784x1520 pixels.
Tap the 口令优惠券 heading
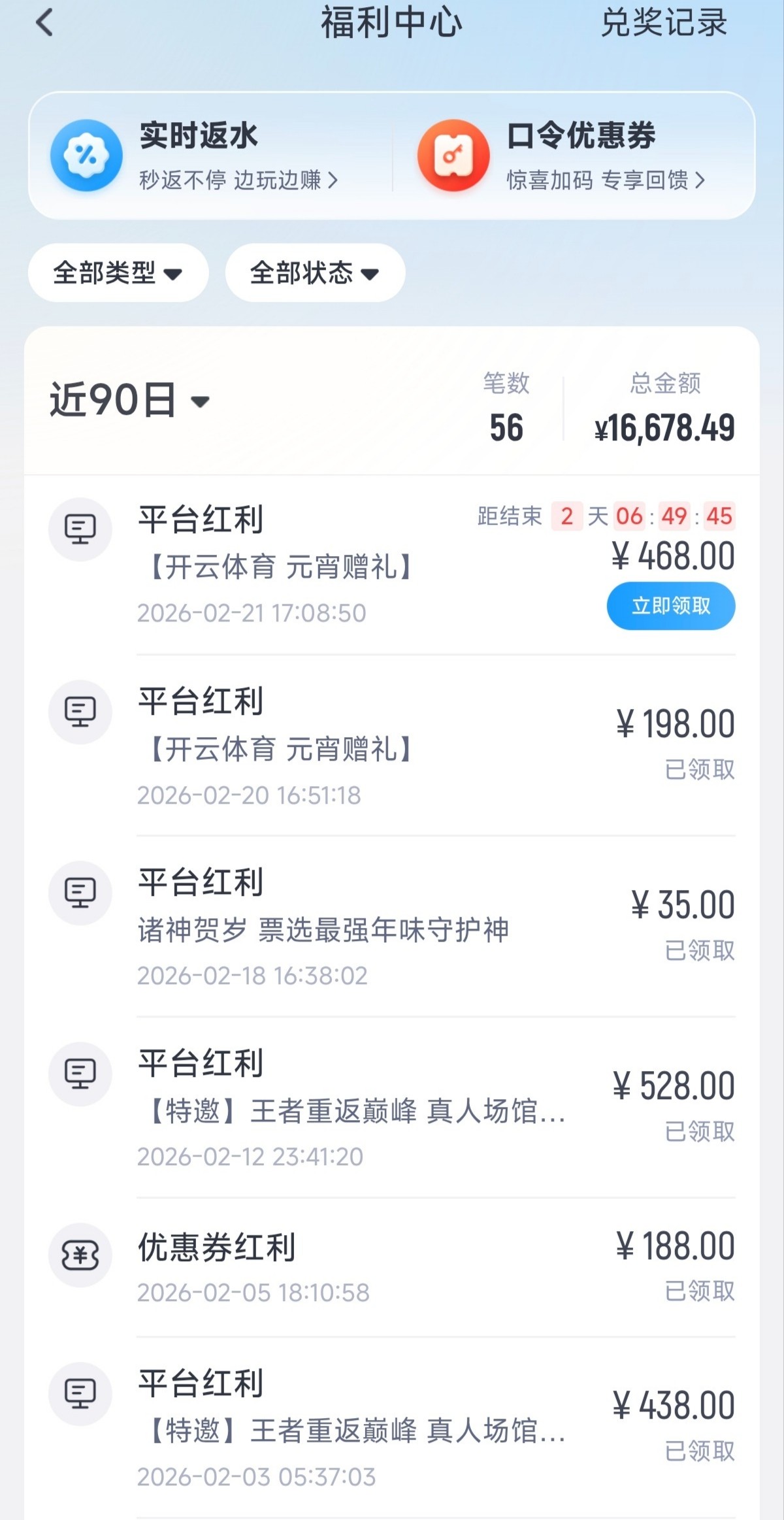point(581,136)
